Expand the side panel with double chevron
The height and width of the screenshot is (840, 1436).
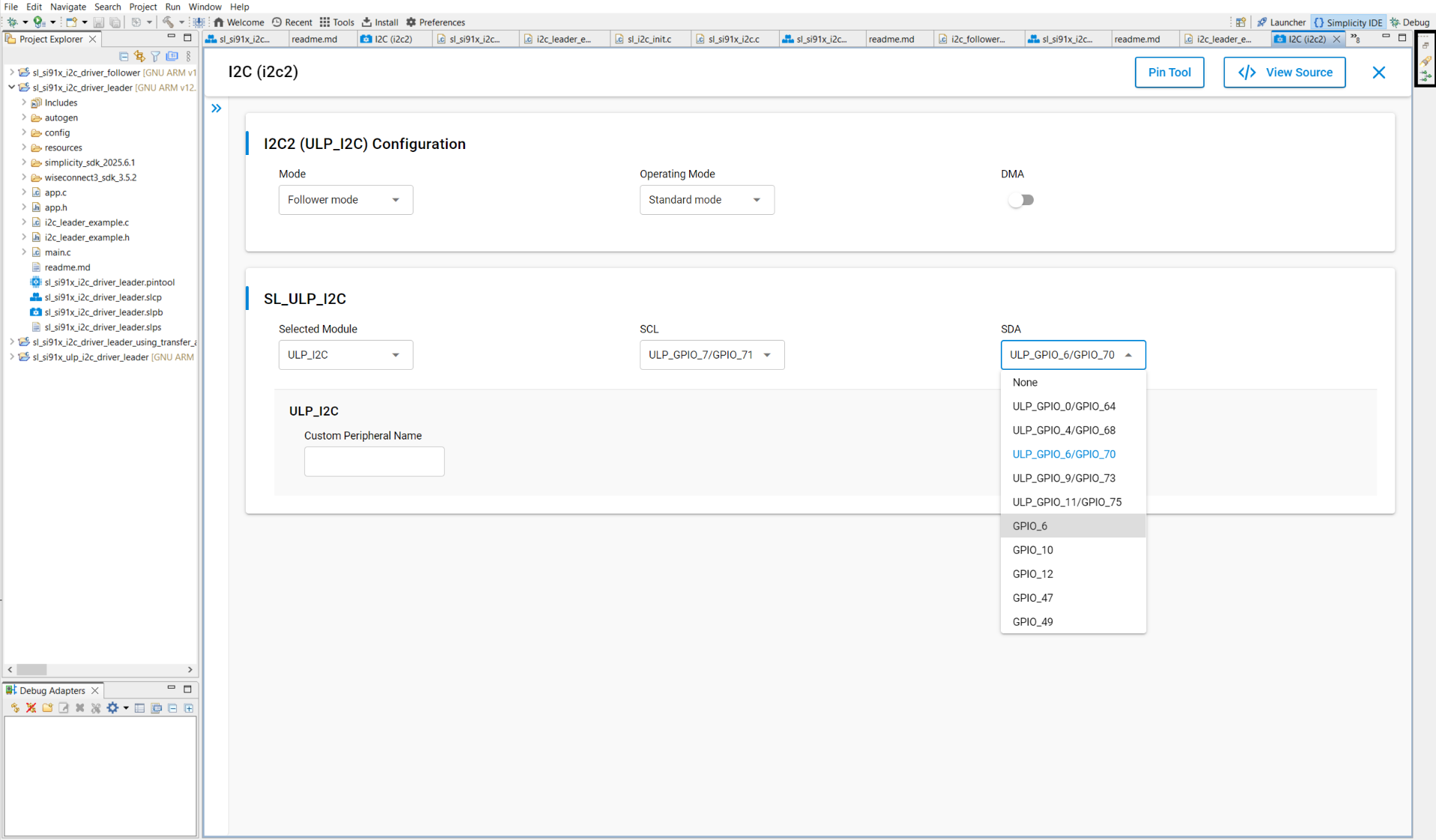216,109
